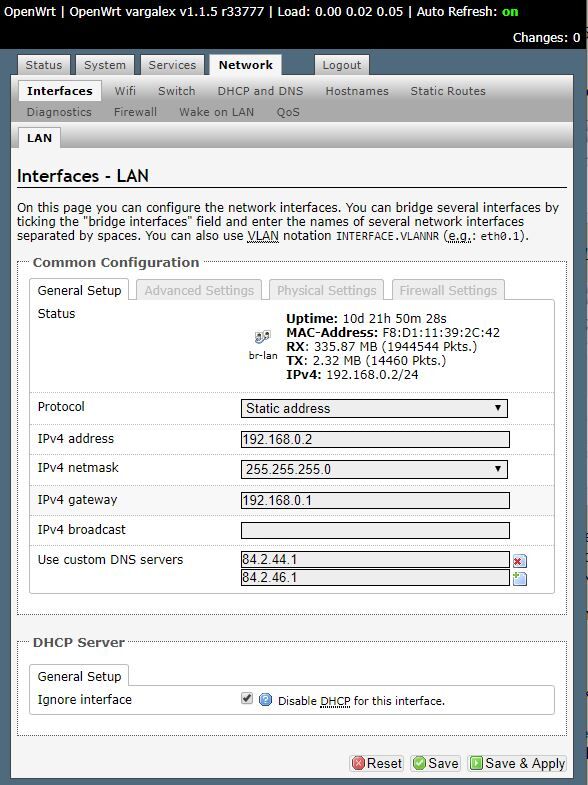Click the empty IPv4 broadcast field

coord(375,531)
